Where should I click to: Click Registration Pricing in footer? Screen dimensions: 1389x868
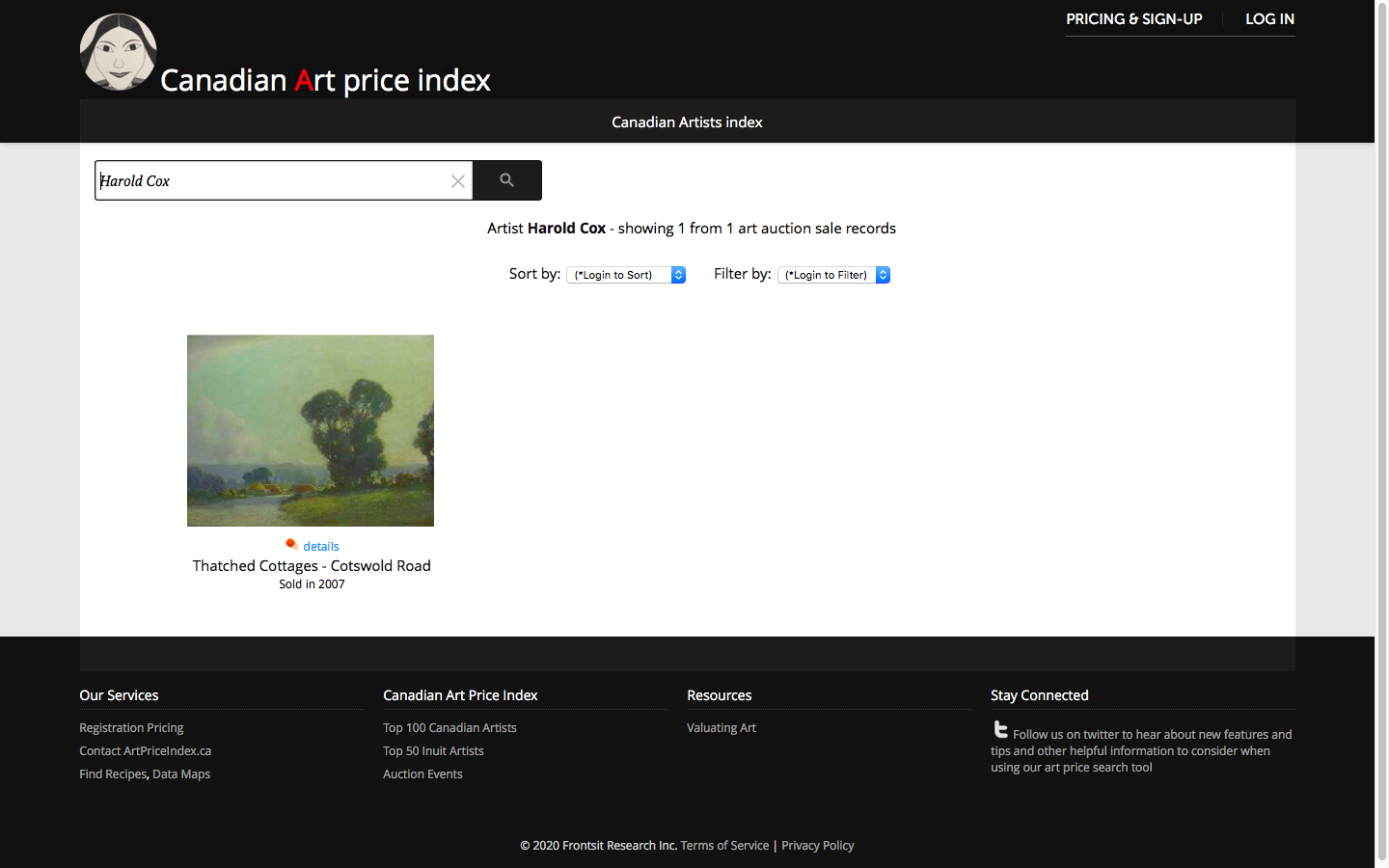(x=131, y=728)
